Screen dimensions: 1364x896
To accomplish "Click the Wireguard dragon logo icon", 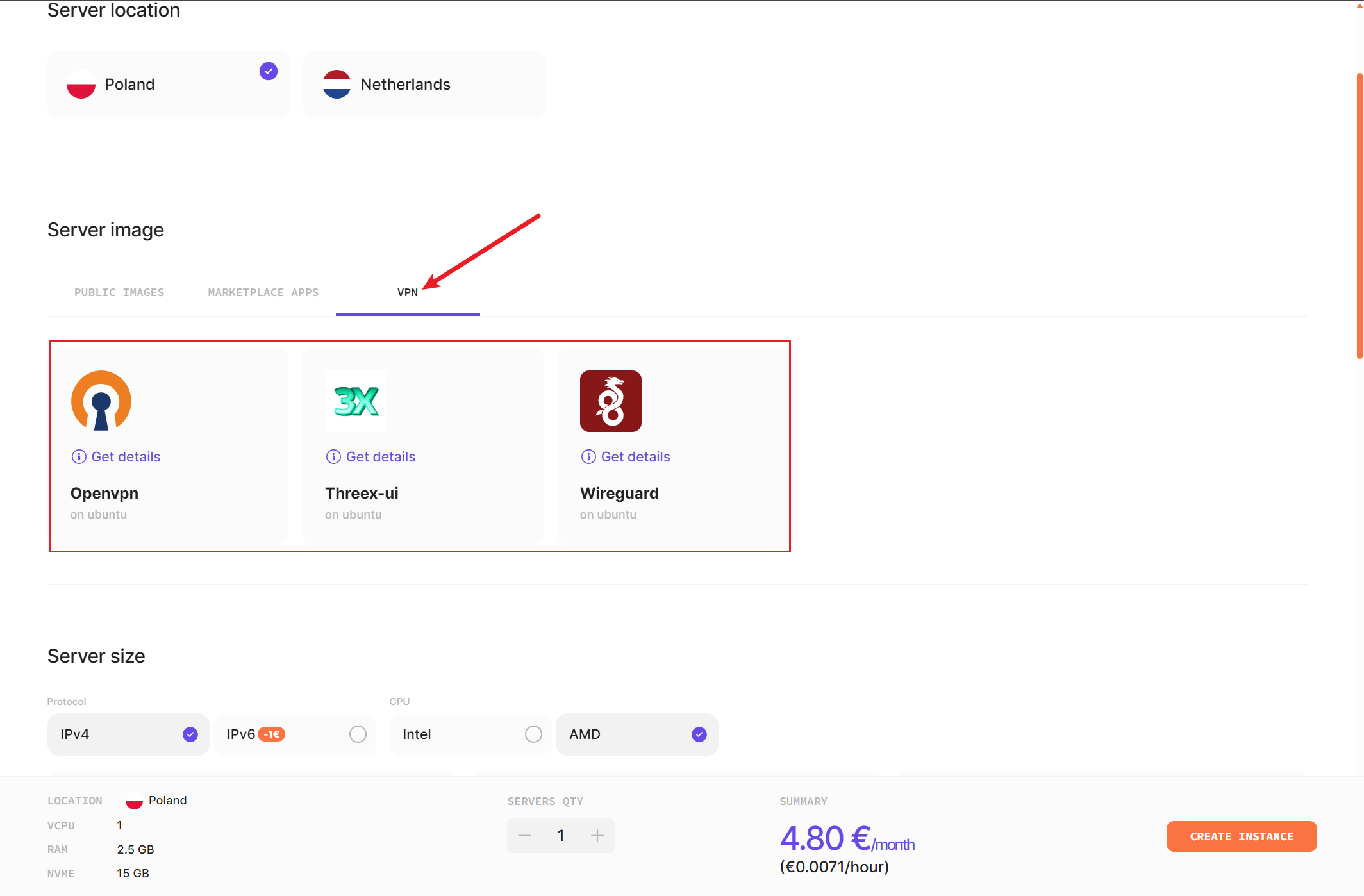I will [610, 401].
